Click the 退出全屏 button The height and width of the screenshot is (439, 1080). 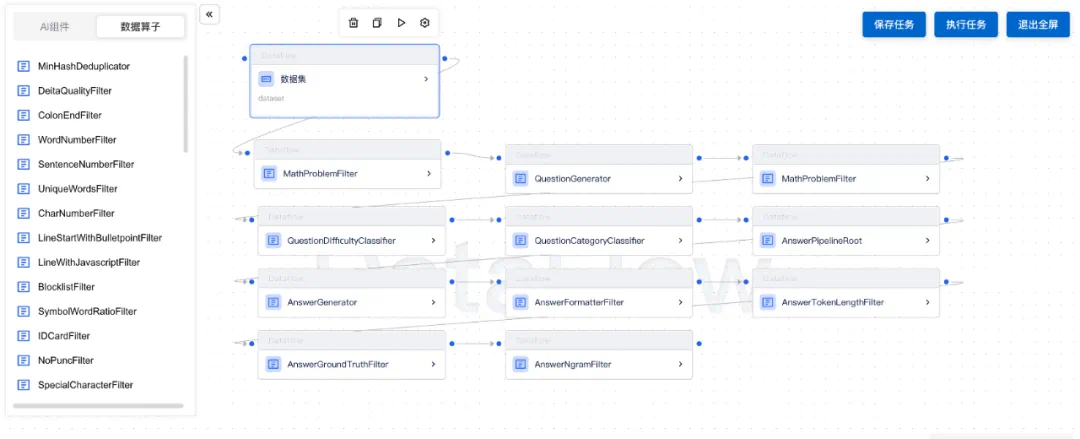pos(1038,24)
